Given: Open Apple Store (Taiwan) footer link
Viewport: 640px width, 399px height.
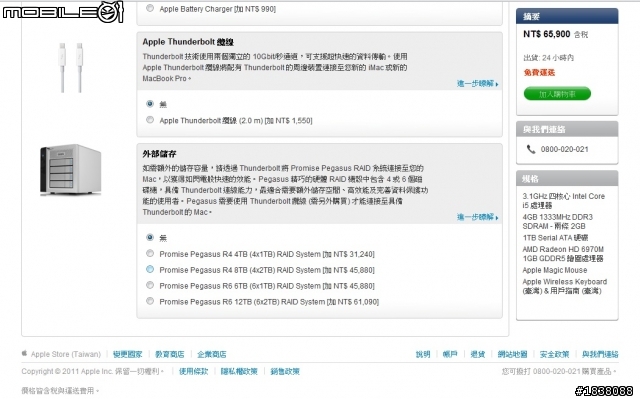Looking at the screenshot, I should [66, 354].
